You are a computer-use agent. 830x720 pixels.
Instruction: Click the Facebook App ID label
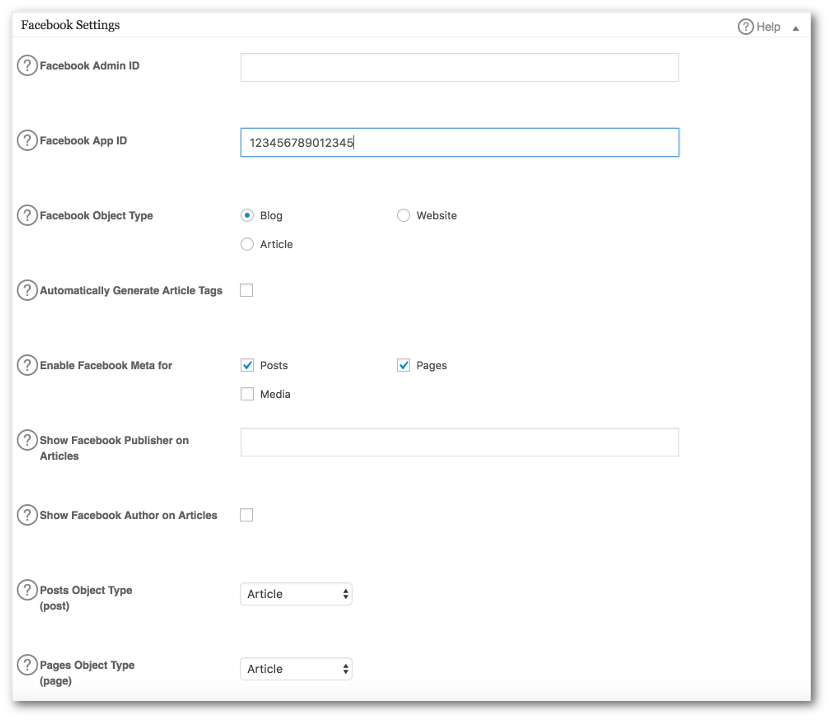tap(83, 141)
